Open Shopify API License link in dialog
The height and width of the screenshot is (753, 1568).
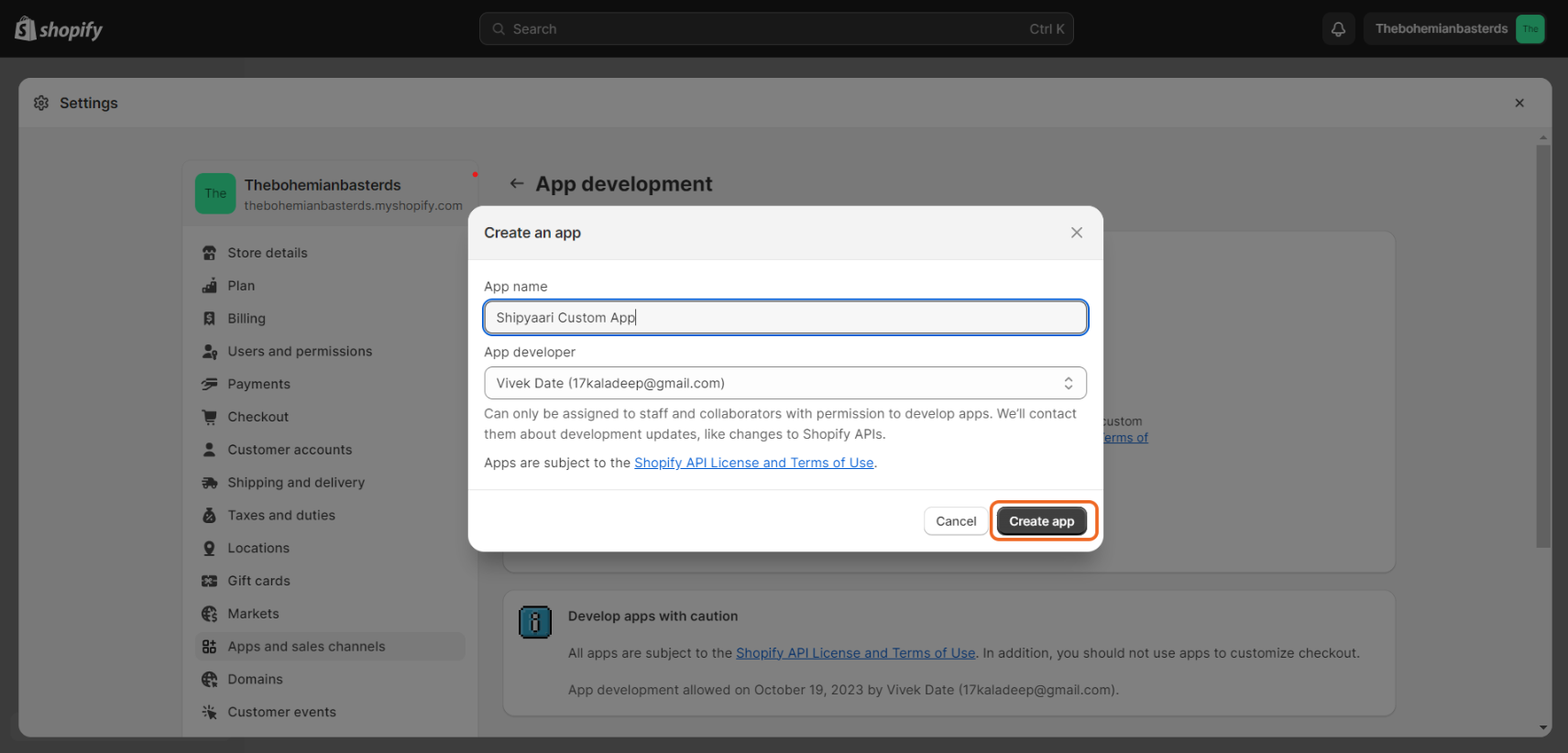click(x=753, y=463)
